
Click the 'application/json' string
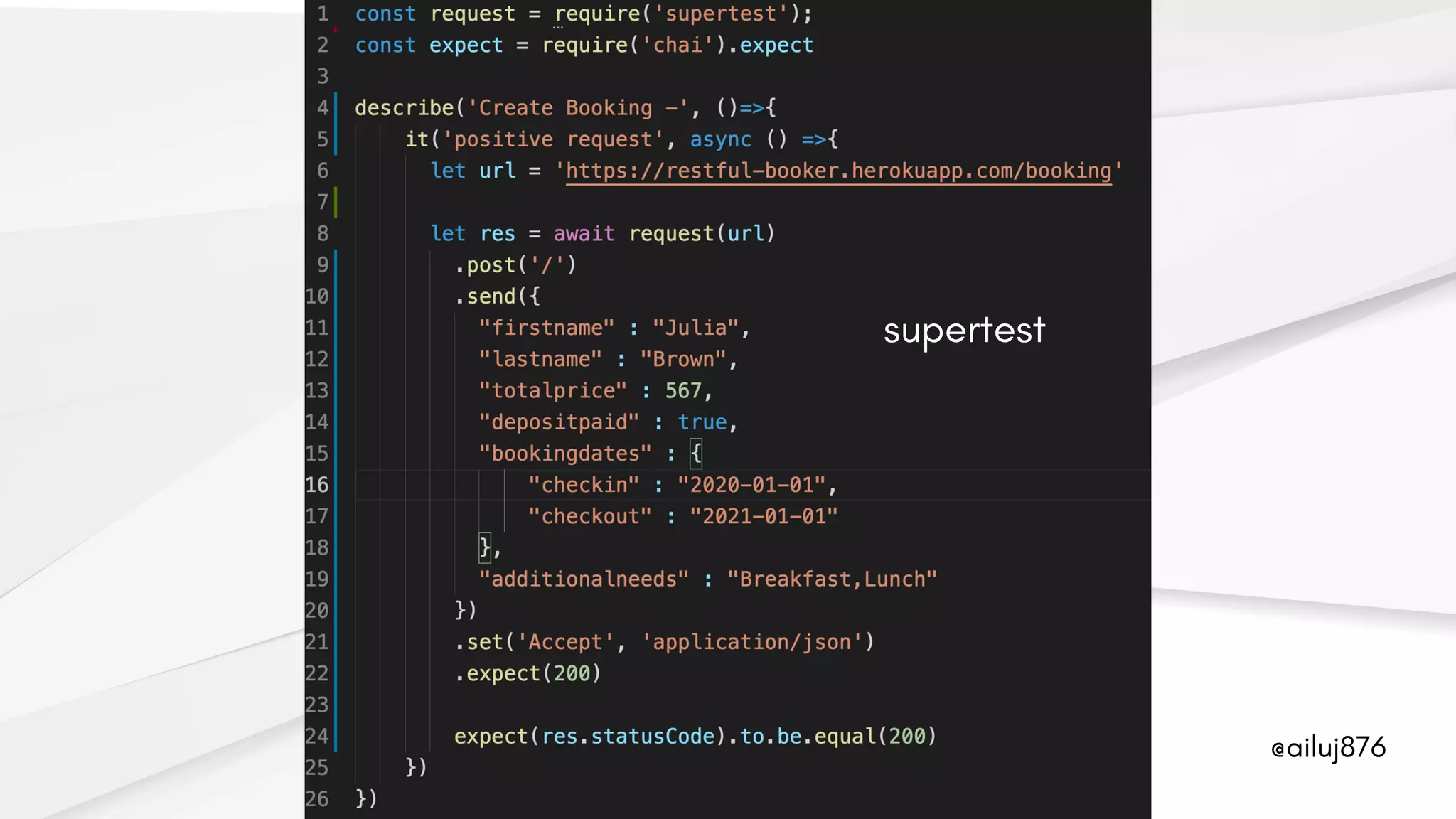(751, 642)
